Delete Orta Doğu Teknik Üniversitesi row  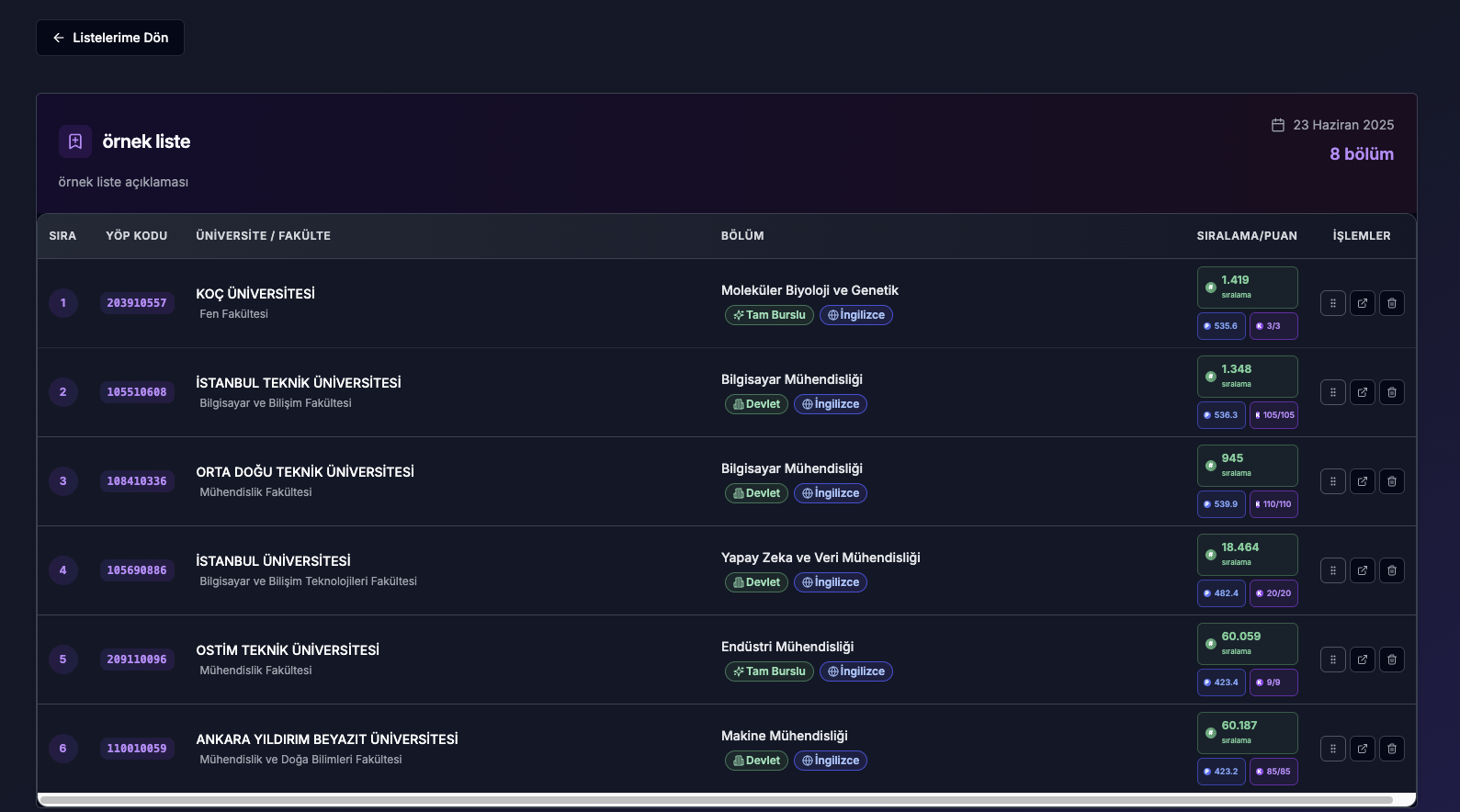(x=1392, y=481)
